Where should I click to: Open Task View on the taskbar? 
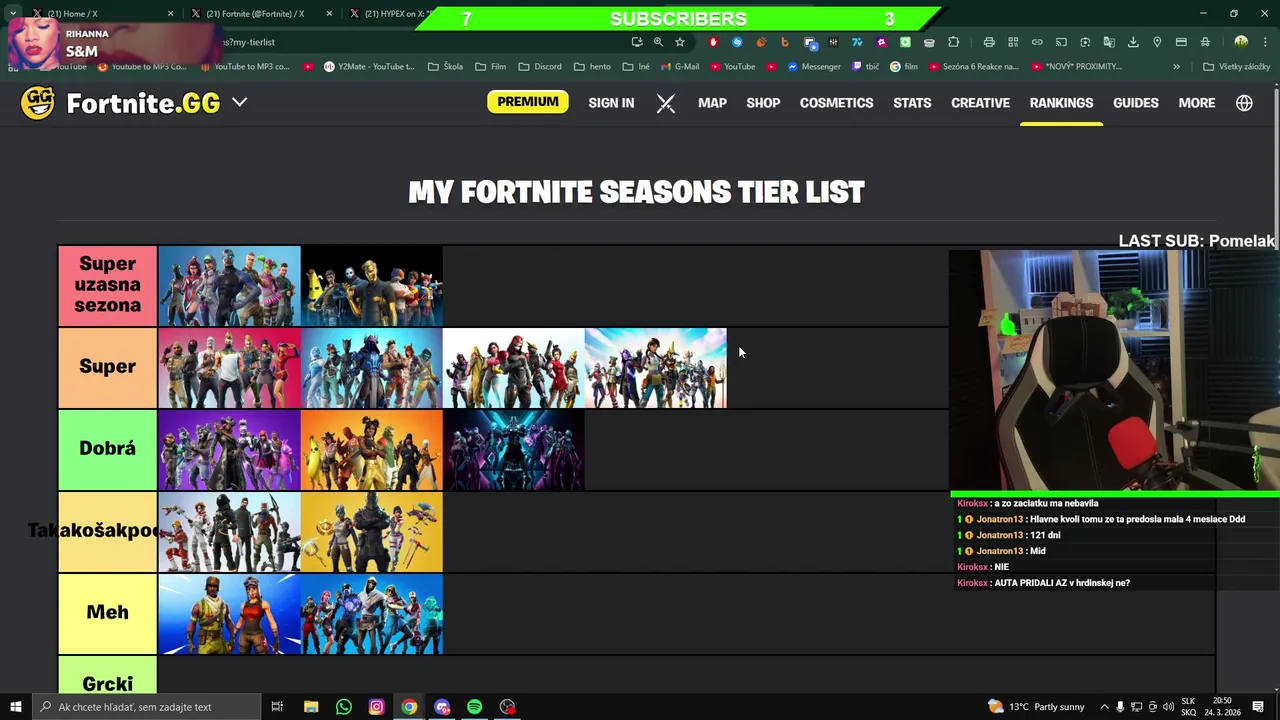coord(277,707)
